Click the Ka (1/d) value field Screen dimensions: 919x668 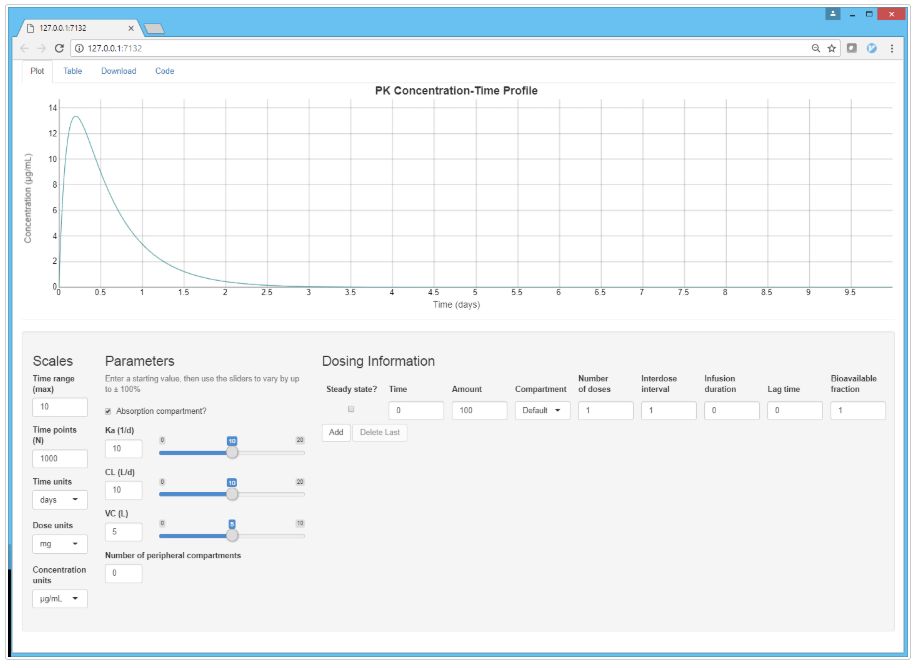pyautogui.click(x=124, y=448)
